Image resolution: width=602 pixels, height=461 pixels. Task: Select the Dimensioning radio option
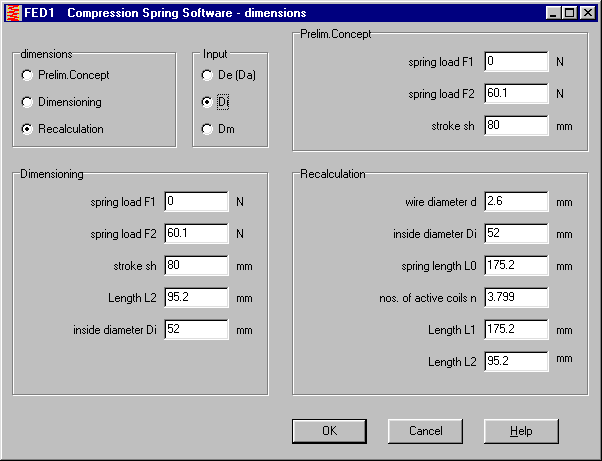(x=27, y=102)
